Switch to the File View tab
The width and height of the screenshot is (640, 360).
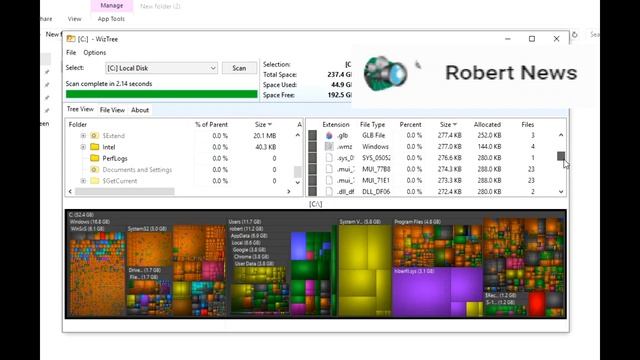[x=112, y=110]
